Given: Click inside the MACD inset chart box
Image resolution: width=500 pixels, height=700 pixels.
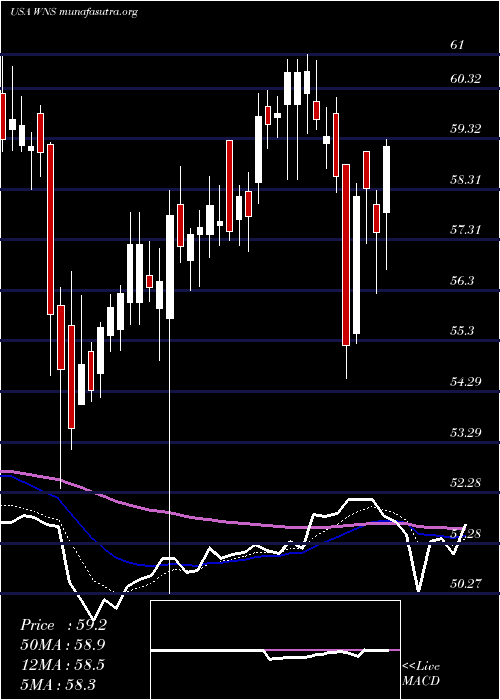Looking at the screenshot, I should tap(275, 650).
